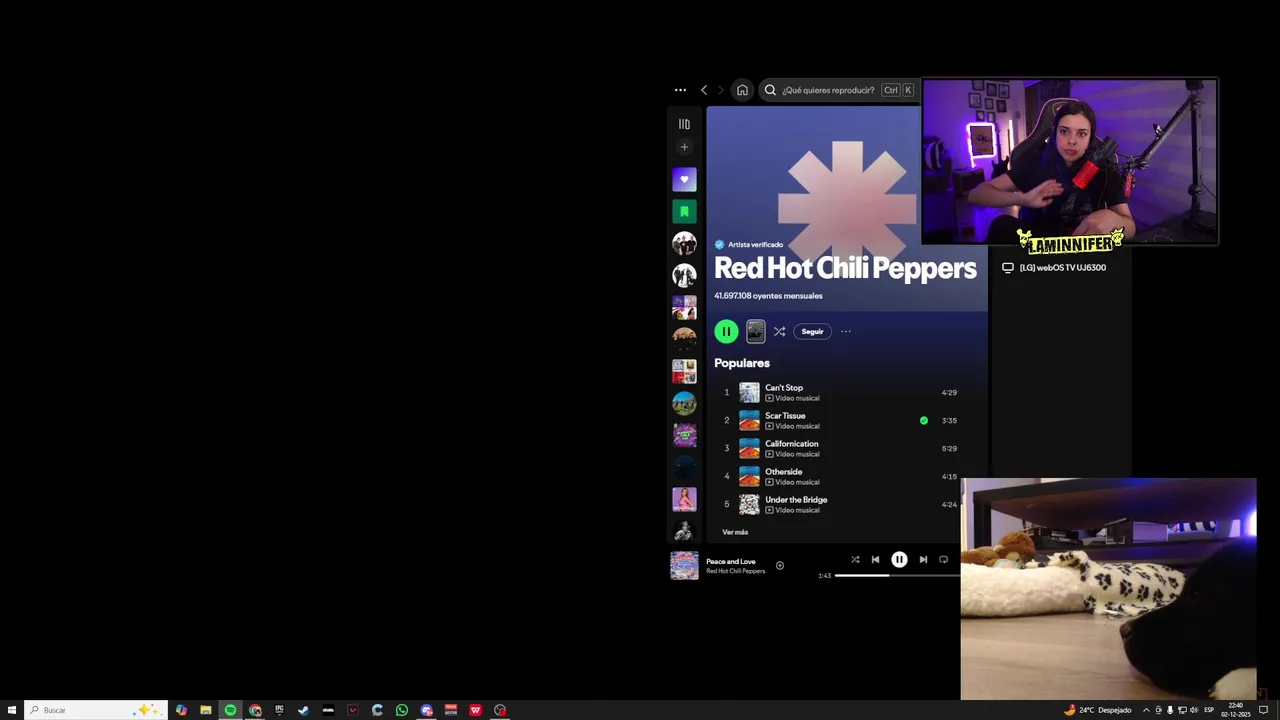The height and width of the screenshot is (720, 1280).
Task: Switch the ESP input language indicator
Action: (1209, 710)
